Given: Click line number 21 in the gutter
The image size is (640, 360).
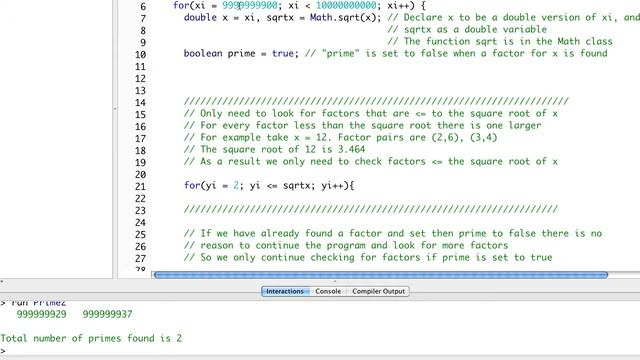Looking at the screenshot, I should 140,187.
